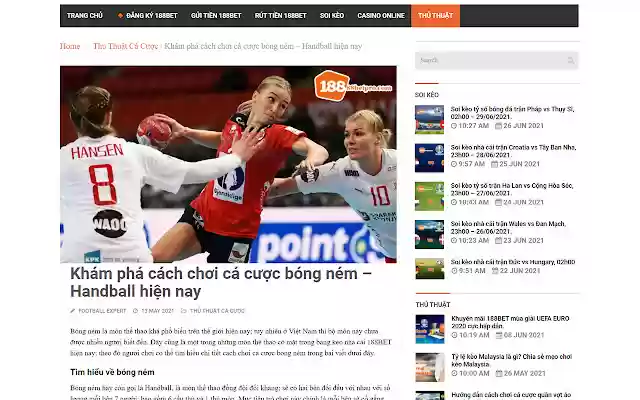Open the Đức vs Hungary article

[513, 262]
